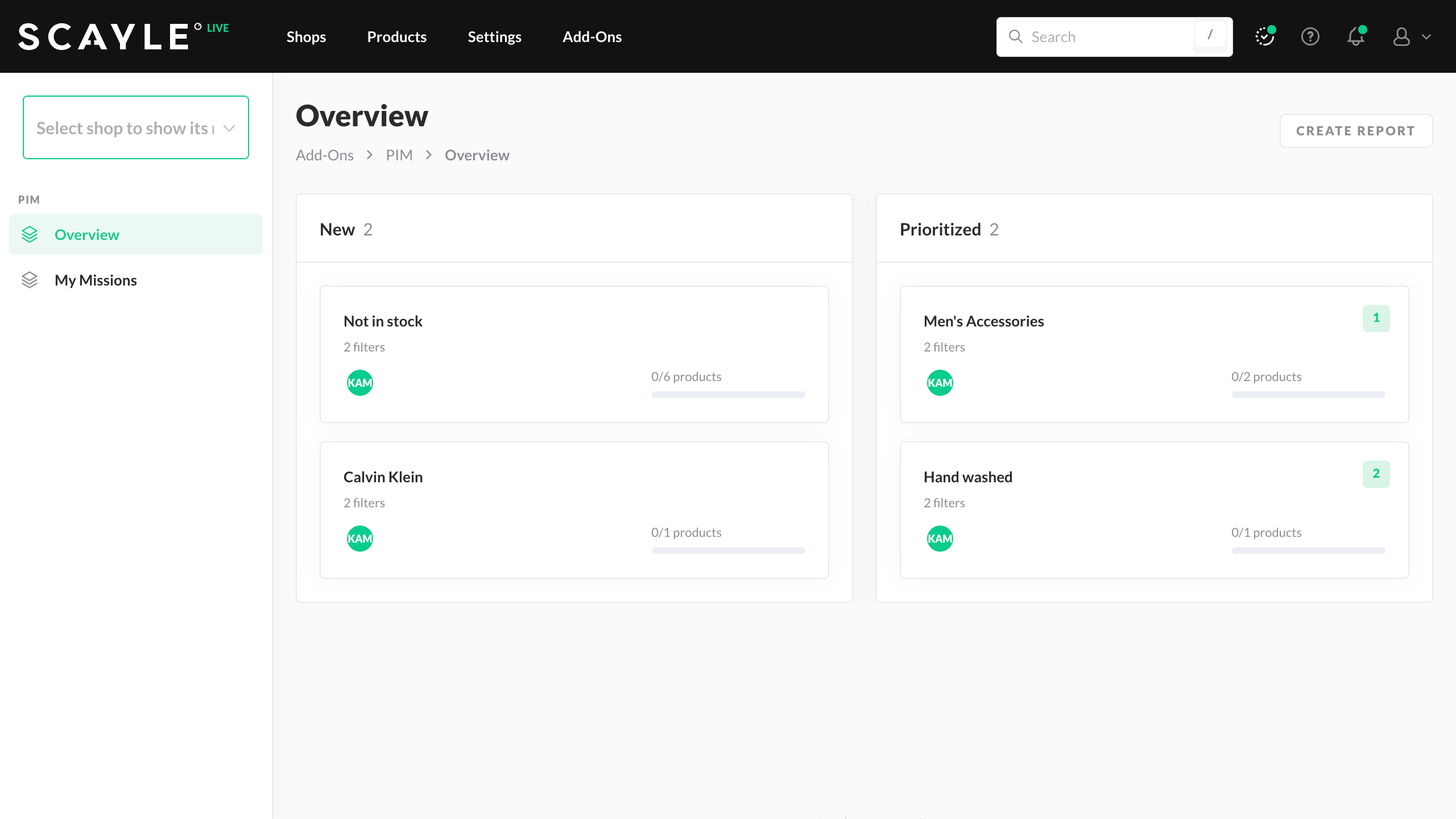Expand the user account menu chevron

tap(1426, 37)
